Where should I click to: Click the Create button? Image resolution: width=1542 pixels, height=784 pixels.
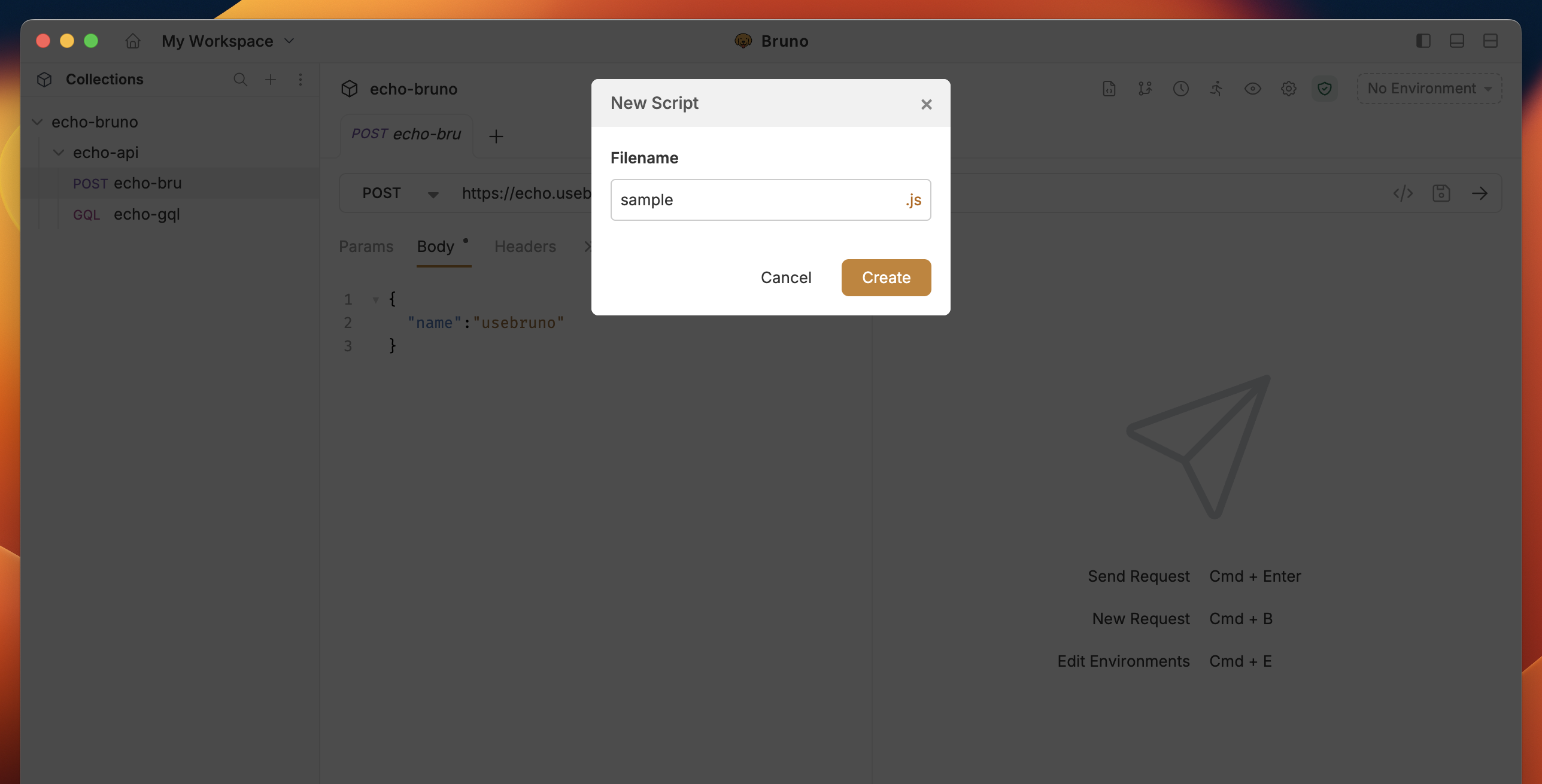click(886, 278)
